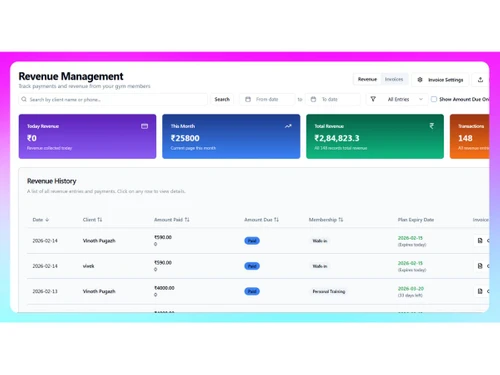Click the Amount Due sort arrows icon
The height and width of the screenshot is (375, 500).
(276, 220)
